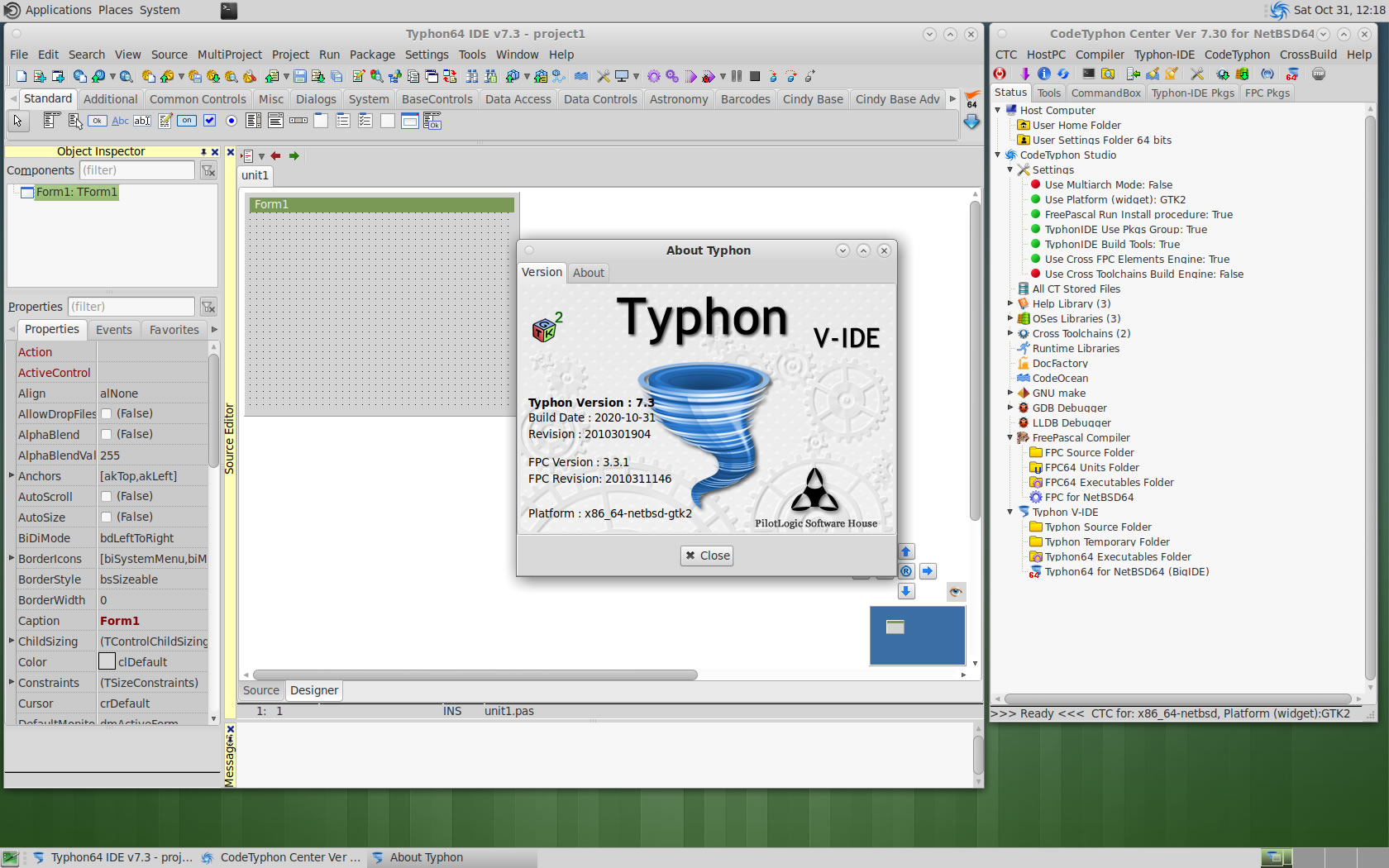Pick the TCheckBox component icon in palette
This screenshot has width=1389, height=868.
pos(210,121)
